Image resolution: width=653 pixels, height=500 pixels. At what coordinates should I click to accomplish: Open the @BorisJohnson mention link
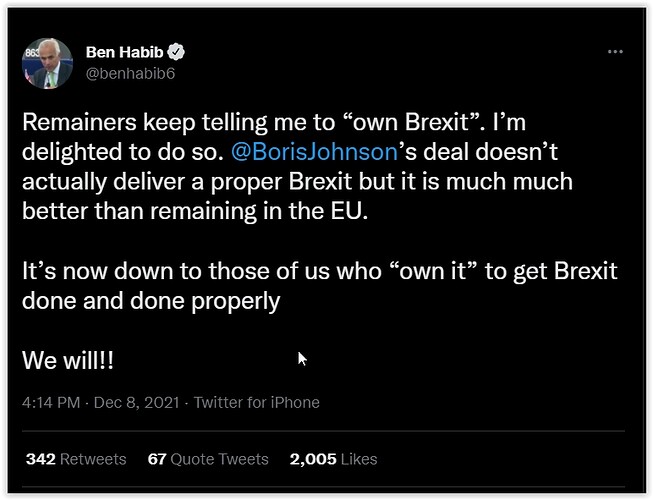click(315, 152)
